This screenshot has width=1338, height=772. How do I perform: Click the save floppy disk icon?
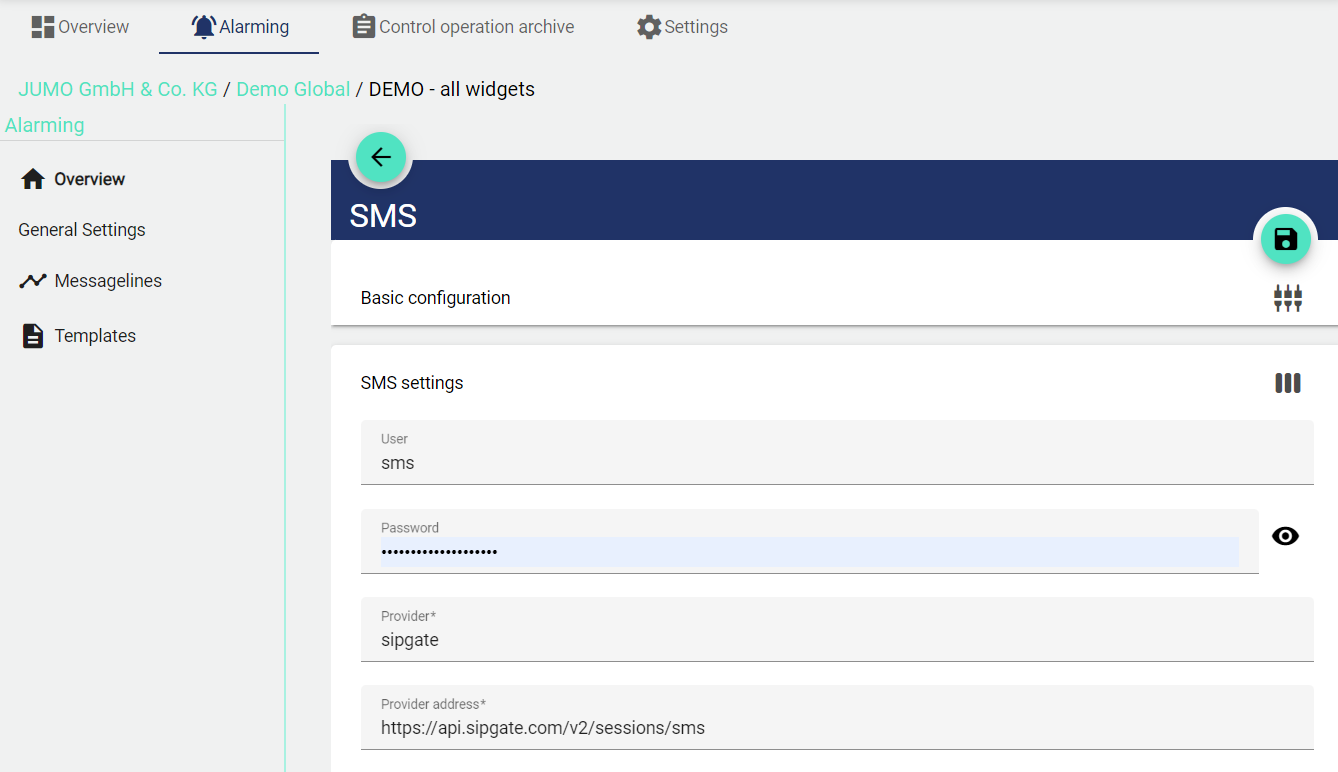[x=1285, y=239]
